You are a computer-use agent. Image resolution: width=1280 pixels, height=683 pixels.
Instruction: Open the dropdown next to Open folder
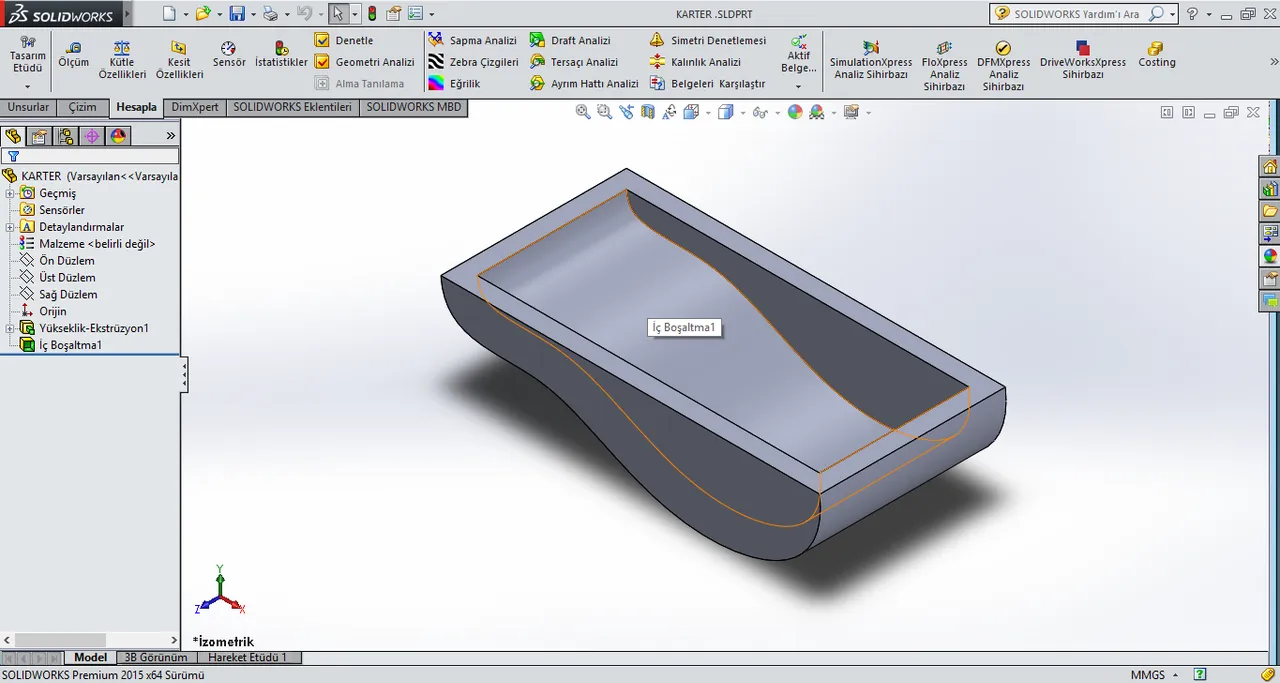pyautogui.click(x=219, y=14)
